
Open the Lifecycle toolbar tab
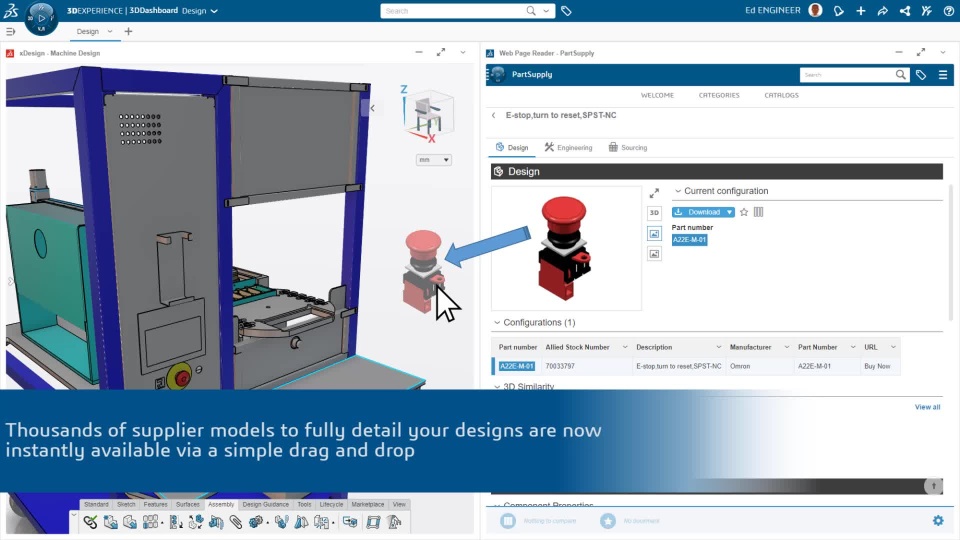point(331,504)
